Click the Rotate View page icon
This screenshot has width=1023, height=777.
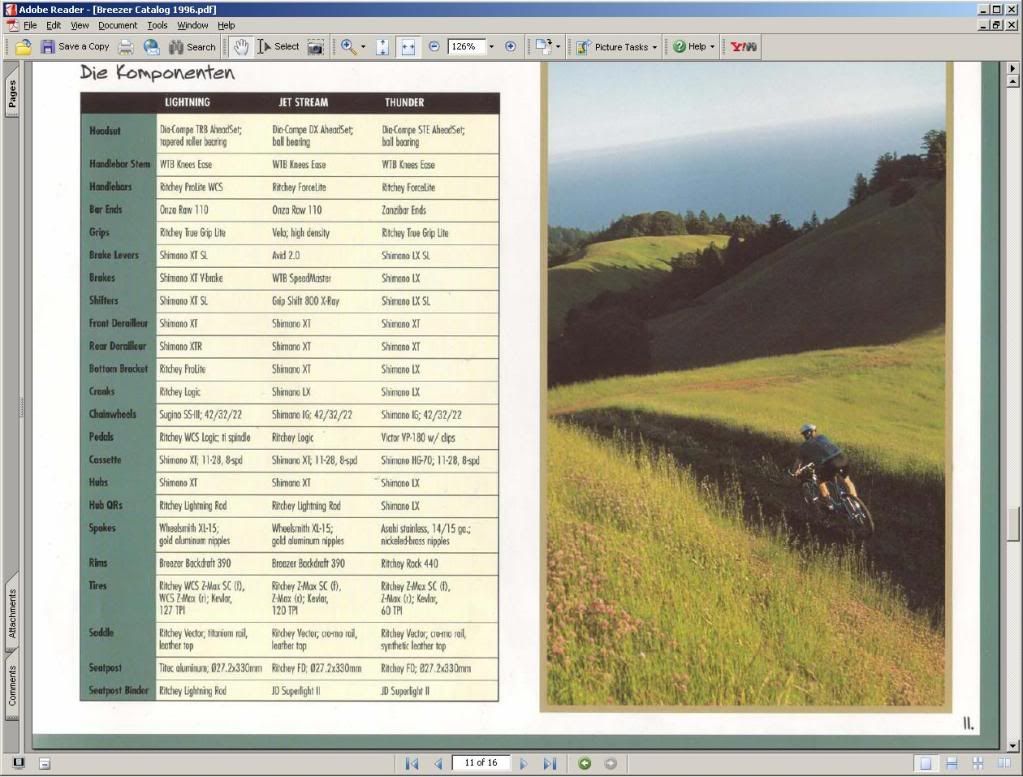point(543,47)
